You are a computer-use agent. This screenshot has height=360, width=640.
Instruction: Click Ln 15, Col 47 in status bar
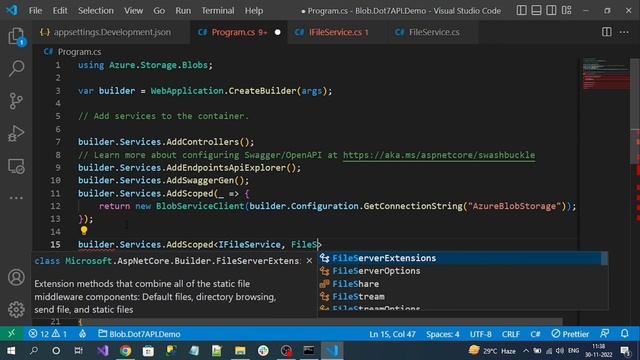pos(392,334)
